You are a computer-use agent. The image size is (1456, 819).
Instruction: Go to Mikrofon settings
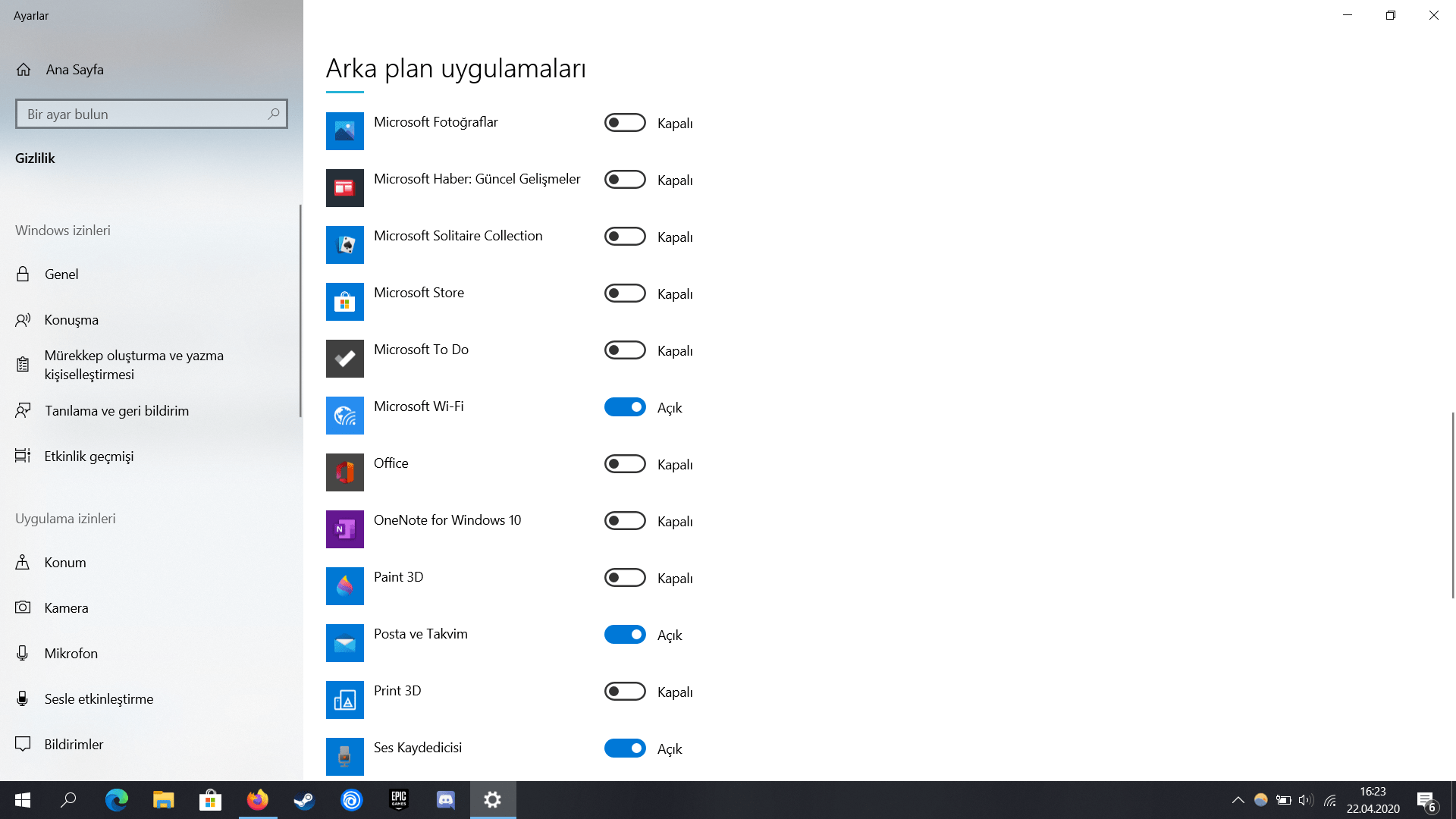71,654
